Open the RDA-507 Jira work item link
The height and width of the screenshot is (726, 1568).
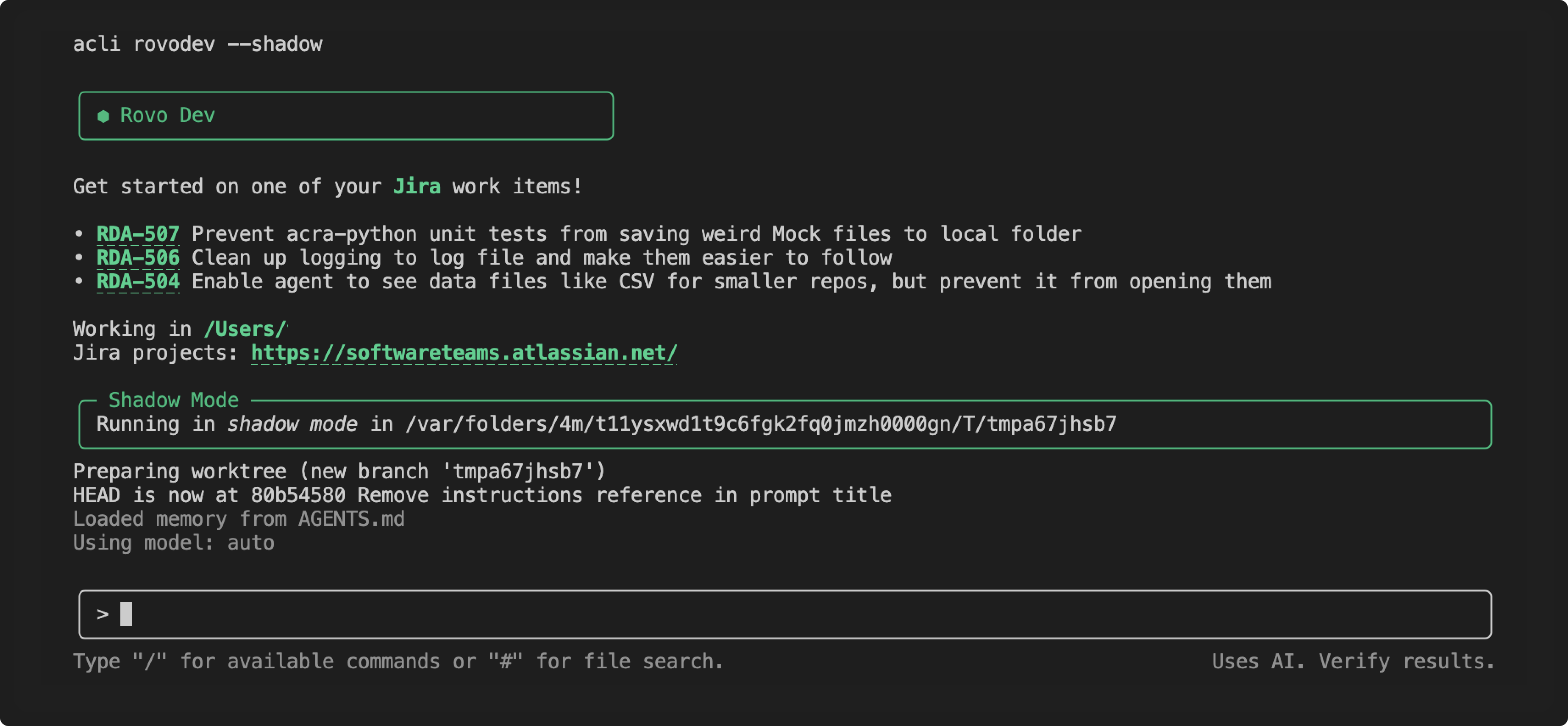tap(138, 234)
